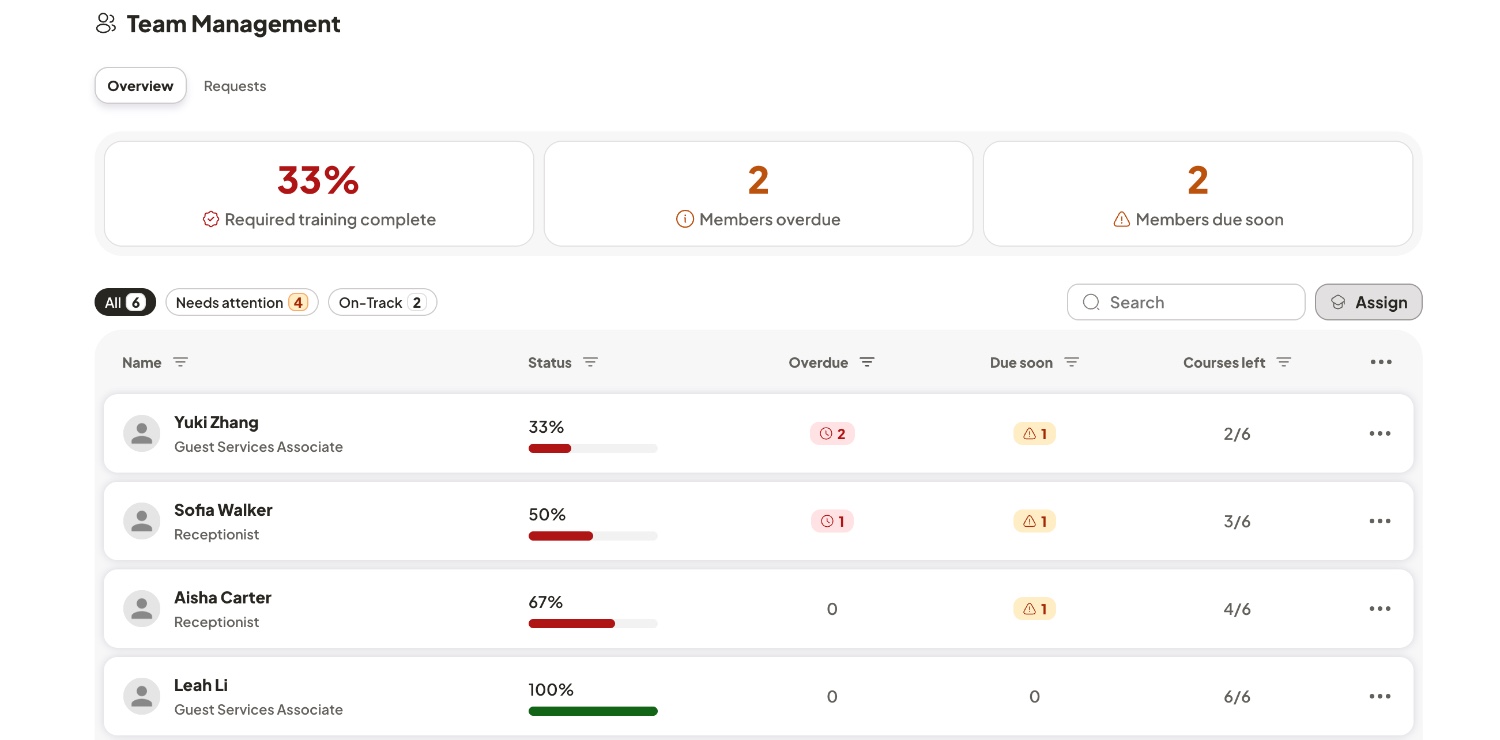
Task: Open table header more options menu
Action: [1381, 362]
